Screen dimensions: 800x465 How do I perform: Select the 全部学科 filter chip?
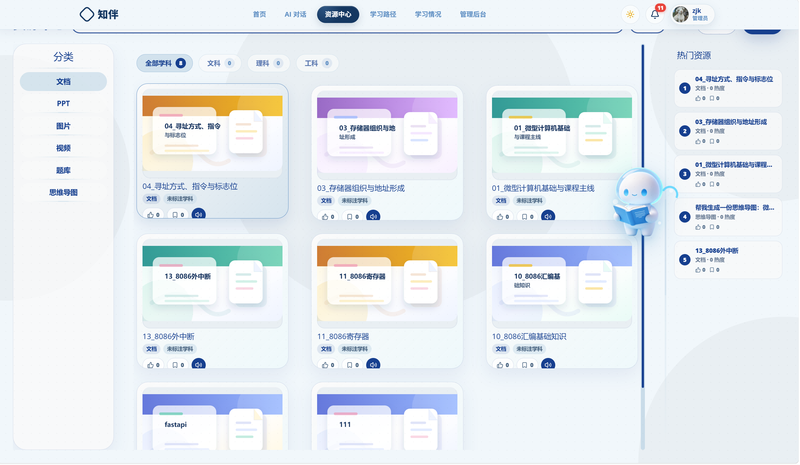[x=164, y=63]
